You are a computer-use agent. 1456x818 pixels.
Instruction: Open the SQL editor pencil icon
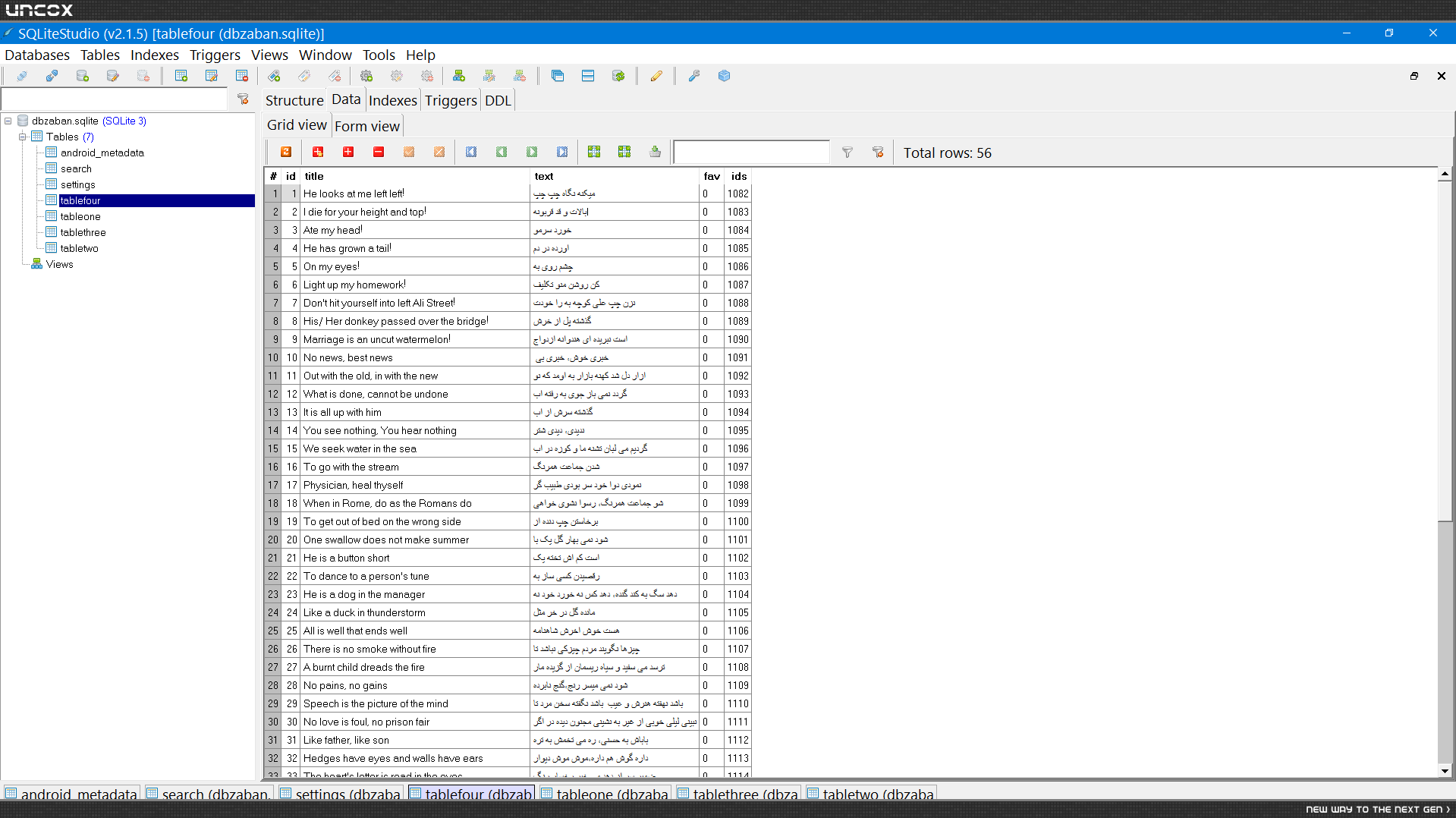pos(656,76)
